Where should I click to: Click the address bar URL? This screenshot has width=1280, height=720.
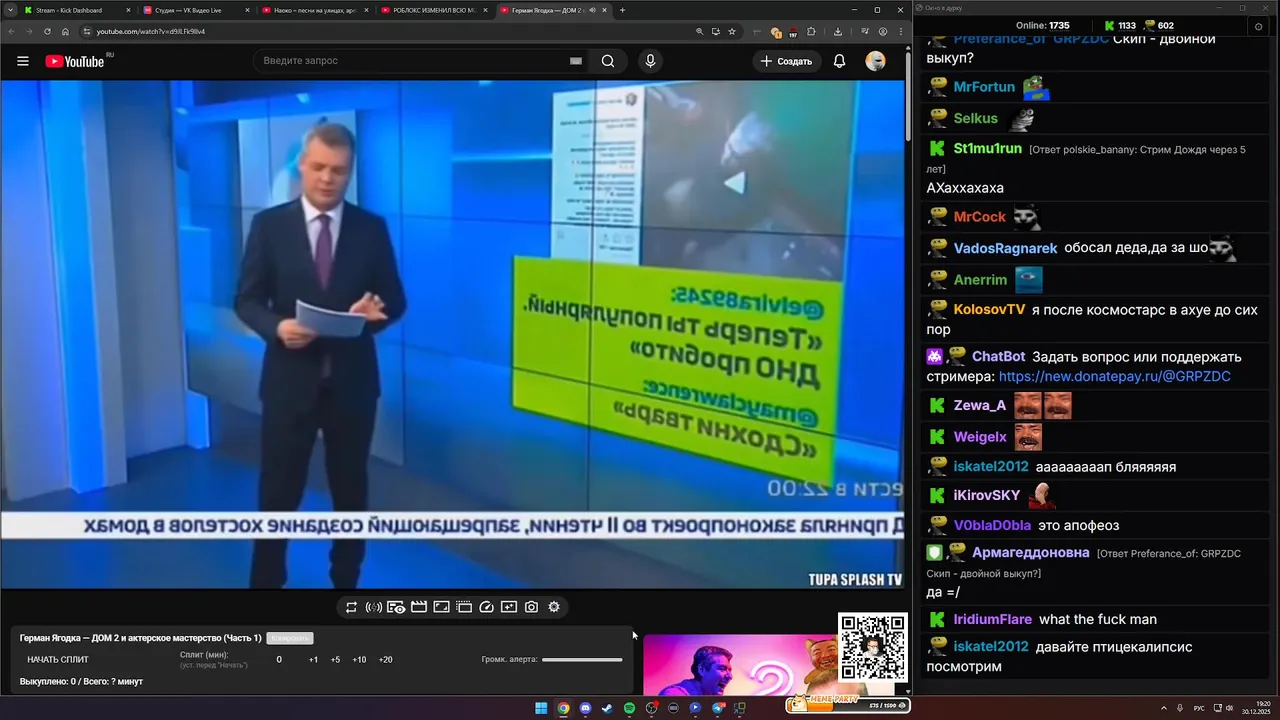(151, 31)
